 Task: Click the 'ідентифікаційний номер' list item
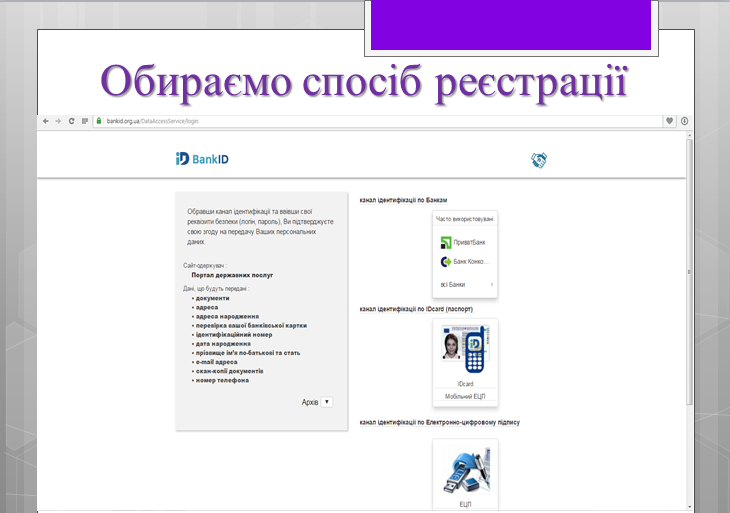click(234, 334)
